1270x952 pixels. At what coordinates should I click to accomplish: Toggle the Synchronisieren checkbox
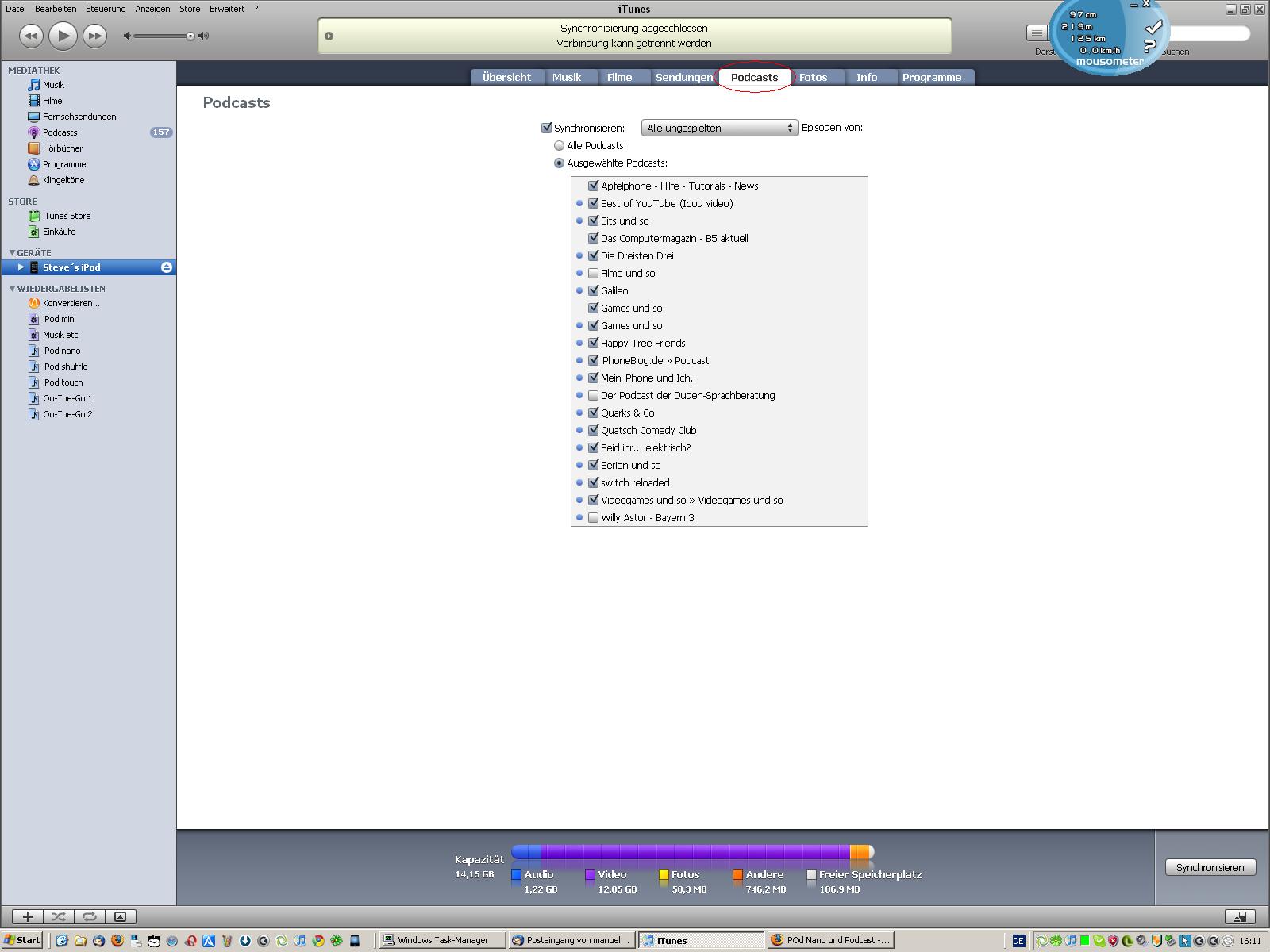click(x=546, y=128)
